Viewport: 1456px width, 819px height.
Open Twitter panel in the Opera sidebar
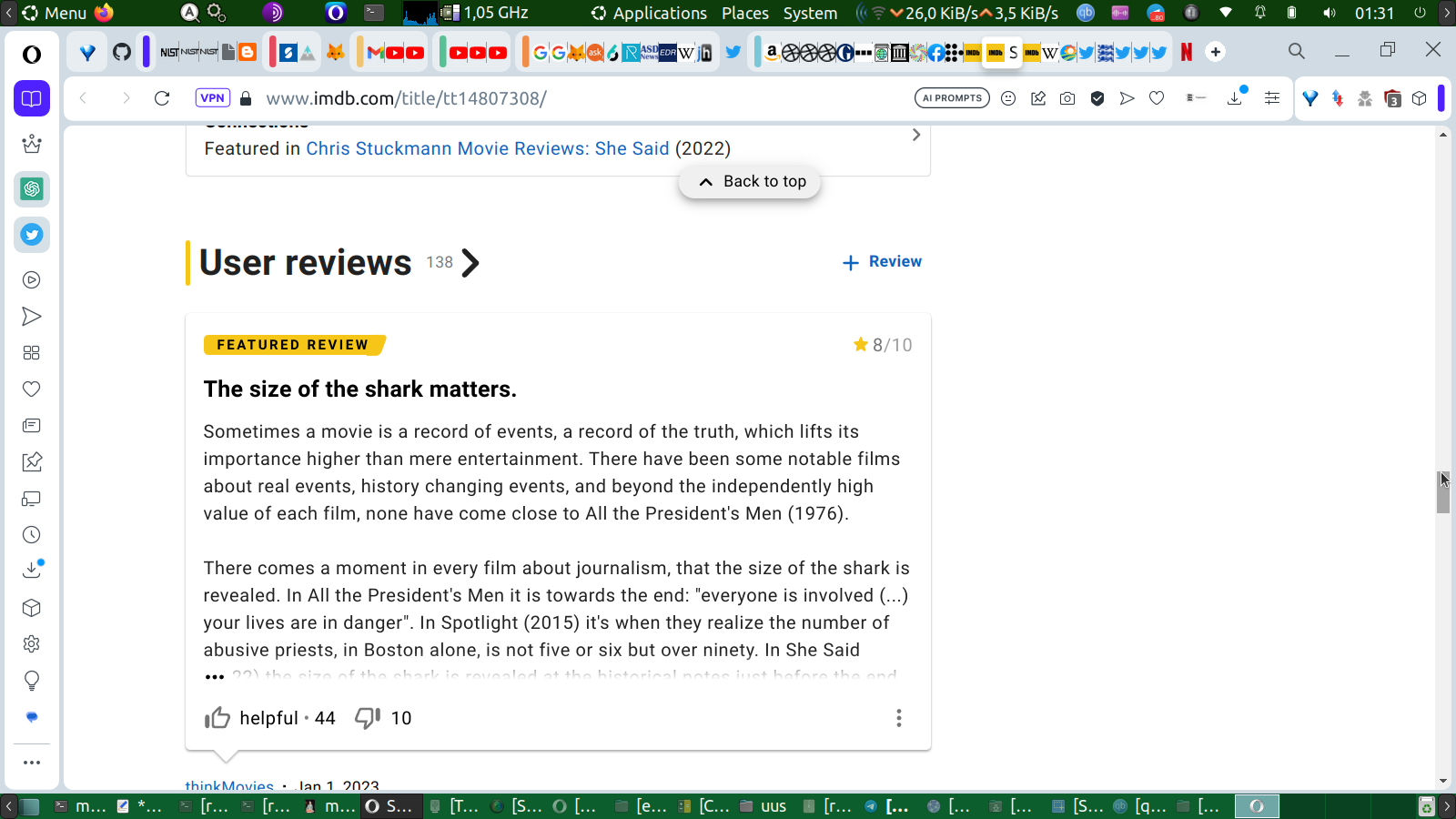(32, 235)
